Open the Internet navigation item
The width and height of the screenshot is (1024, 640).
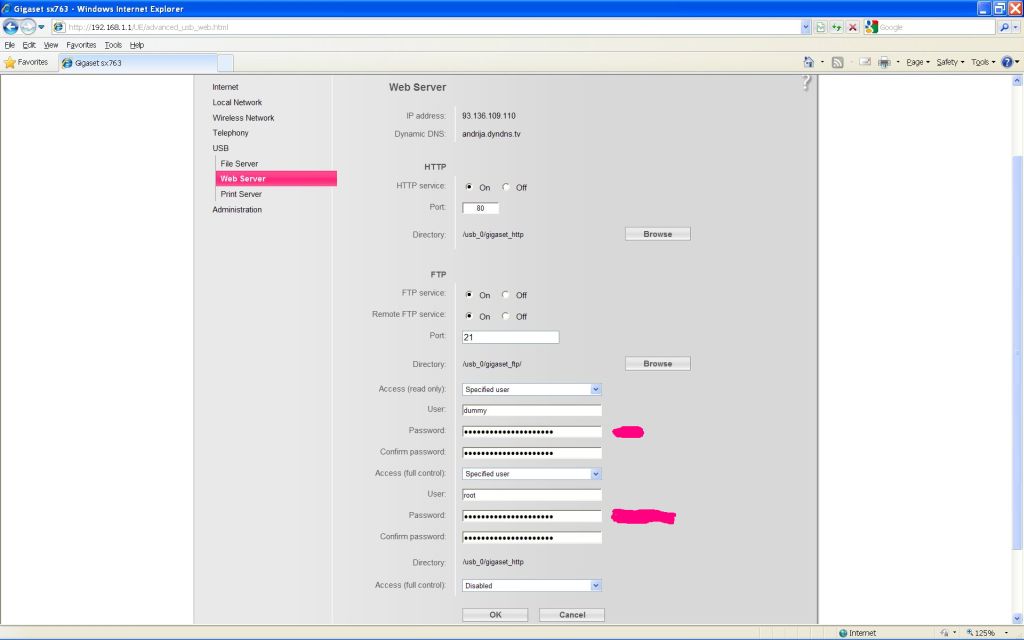coord(225,87)
